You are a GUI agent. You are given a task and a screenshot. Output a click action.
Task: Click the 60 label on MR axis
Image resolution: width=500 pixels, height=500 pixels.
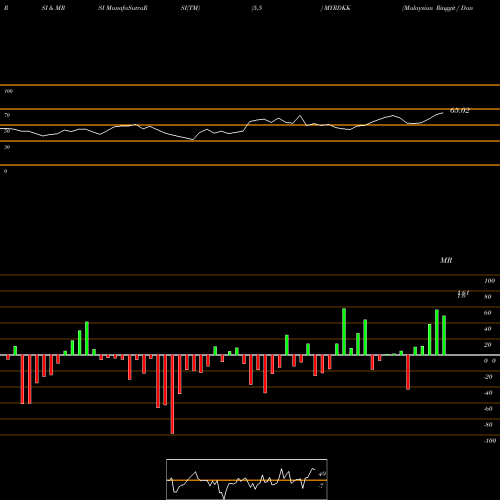[x=487, y=313]
